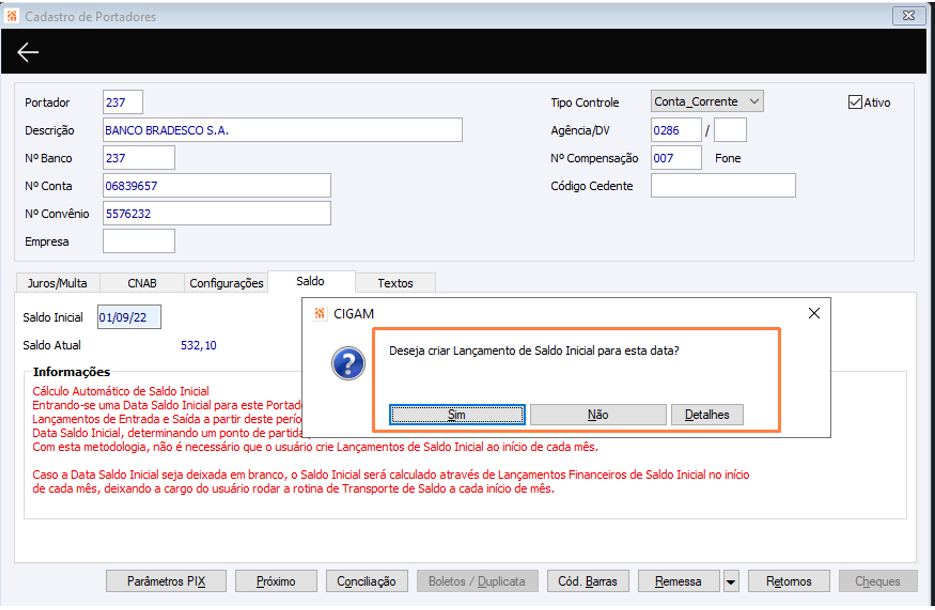Click the Código Cedente field
This screenshot has width=935, height=610.
click(x=723, y=185)
